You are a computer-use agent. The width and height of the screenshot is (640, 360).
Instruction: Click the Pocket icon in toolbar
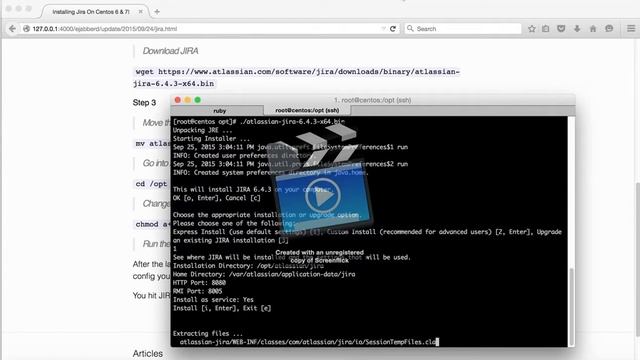click(561, 29)
